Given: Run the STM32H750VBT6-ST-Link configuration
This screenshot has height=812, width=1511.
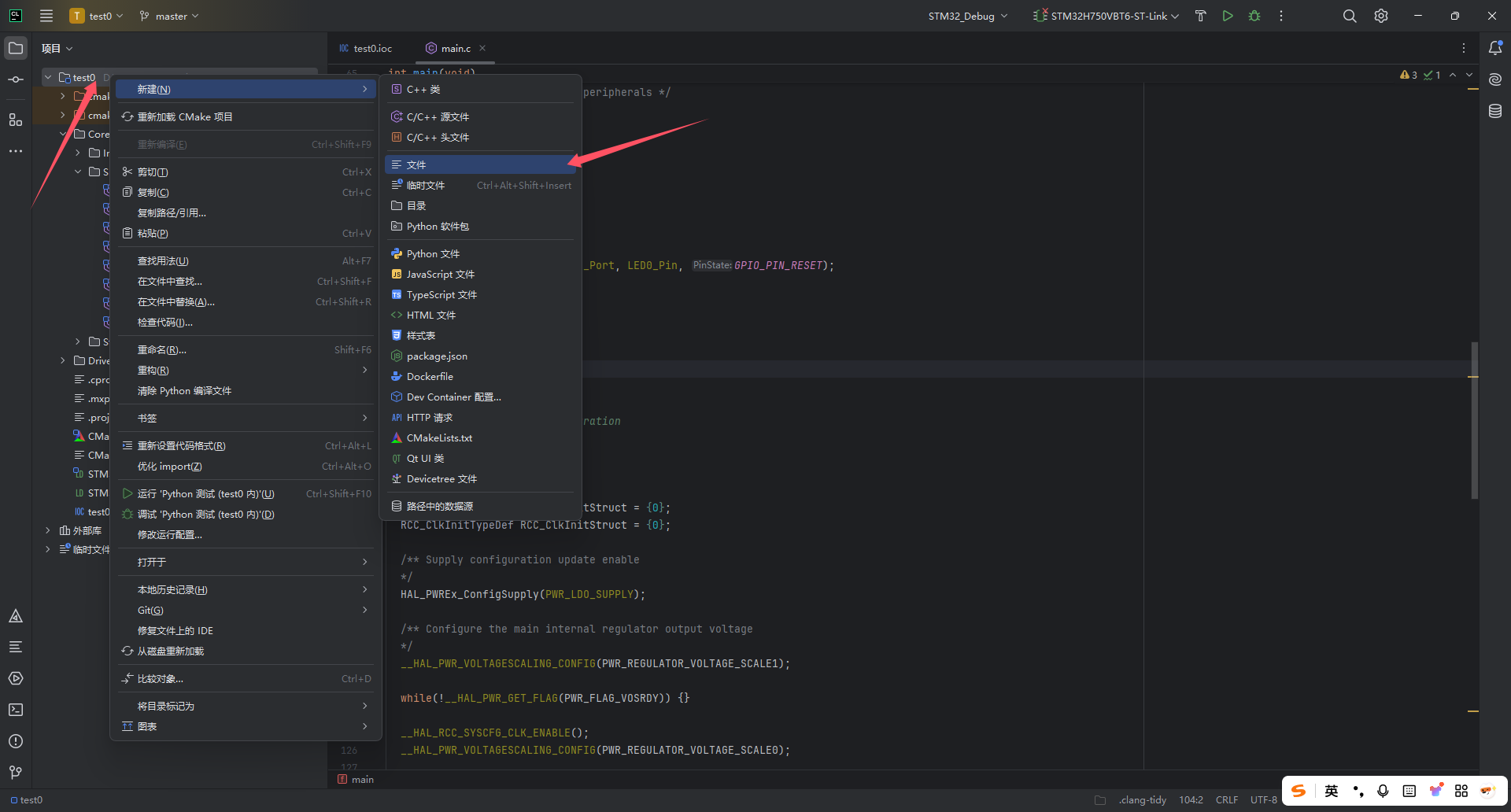Looking at the screenshot, I should 1228,16.
